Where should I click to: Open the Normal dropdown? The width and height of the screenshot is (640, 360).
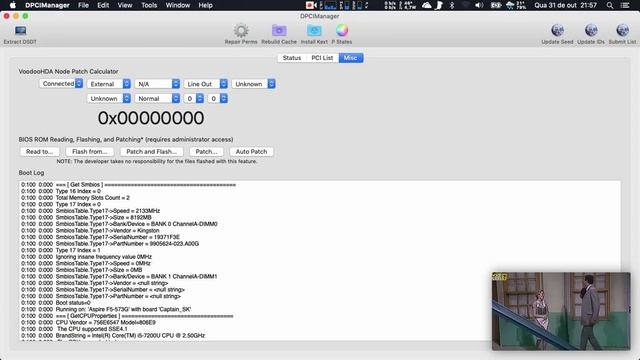coord(157,98)
